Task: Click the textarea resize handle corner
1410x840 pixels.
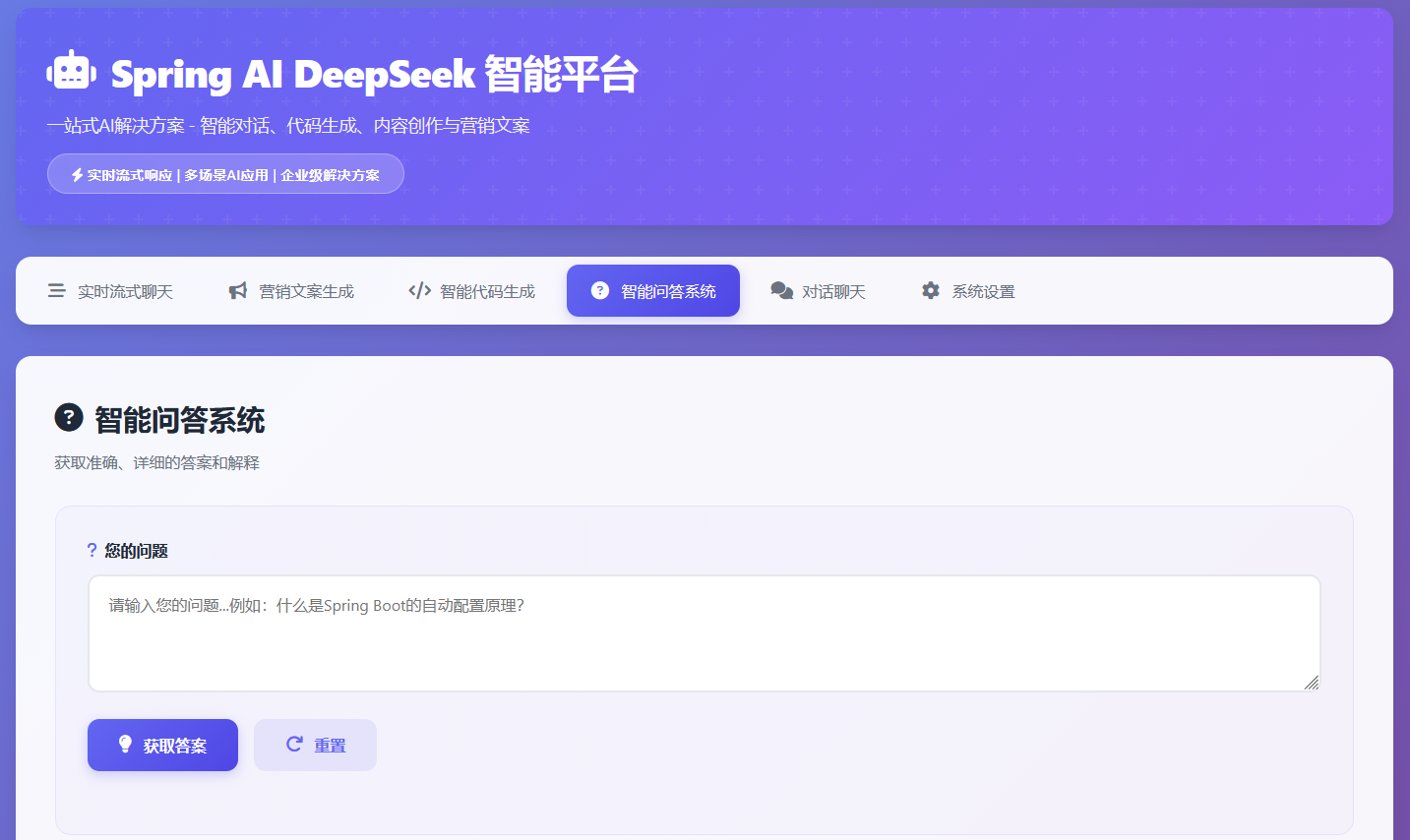Action: [x=1311, y=683]
